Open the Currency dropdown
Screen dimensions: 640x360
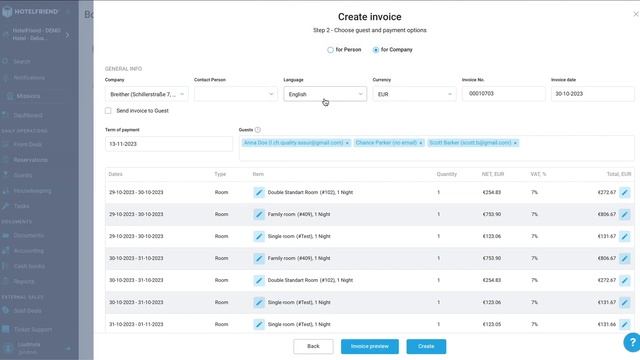pyautogui.click(x=414, y=94)
